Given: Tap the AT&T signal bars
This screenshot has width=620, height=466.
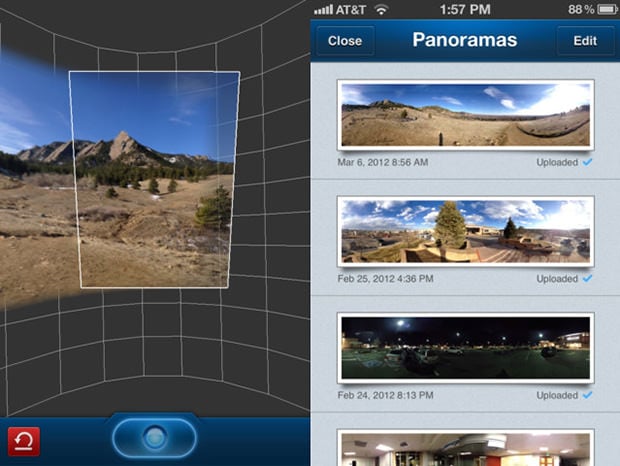Looking at the screenshot, I should coord(323,9).
